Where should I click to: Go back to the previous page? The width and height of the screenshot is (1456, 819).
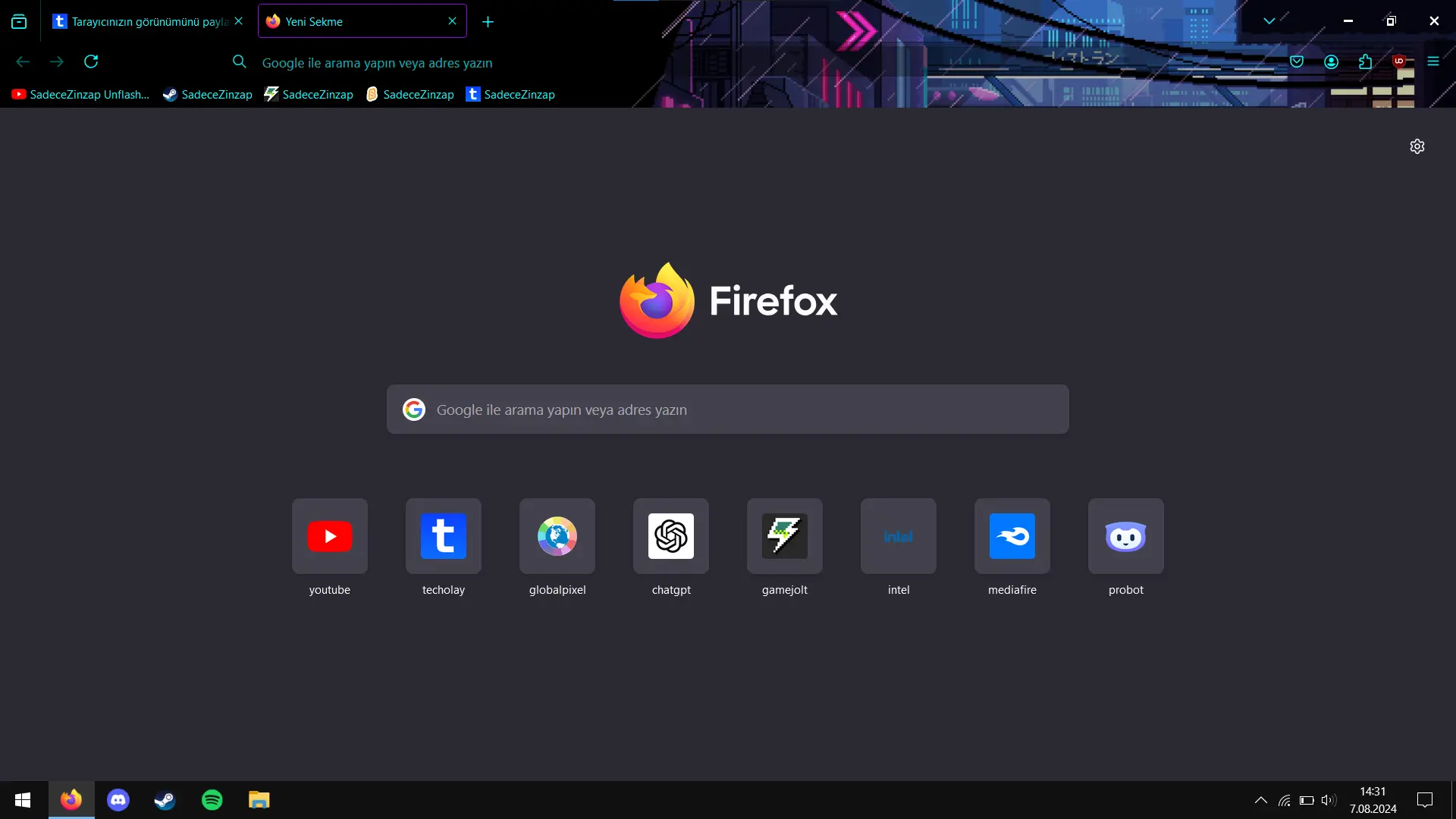[x=23, y=61]
